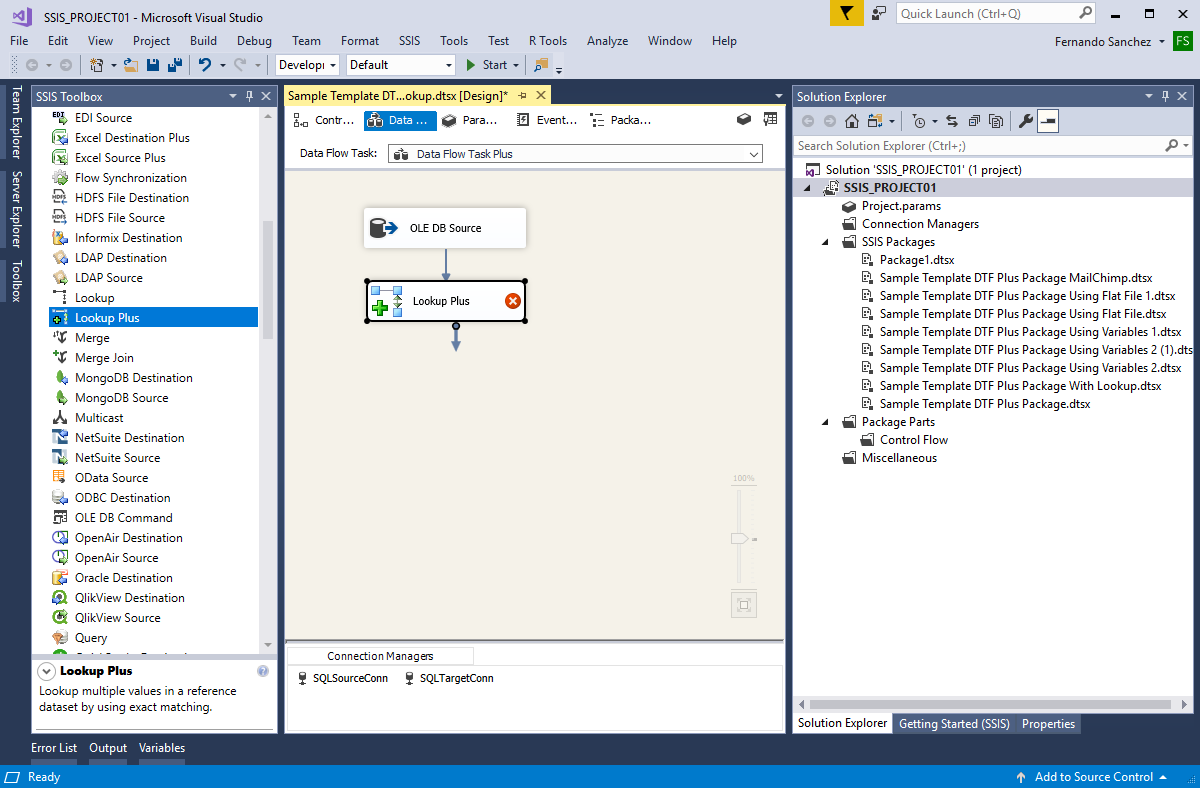Select MongoDB Destination in the SSIS Toolbox
The image size is (1200, 788).
point(134,378)
